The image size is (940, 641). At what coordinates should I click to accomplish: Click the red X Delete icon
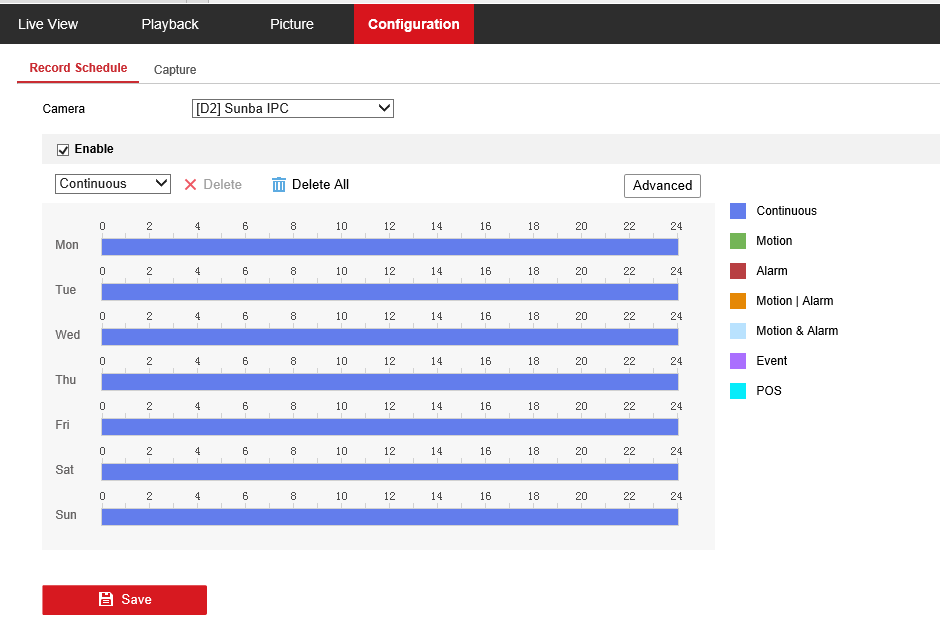pos(190,185)
